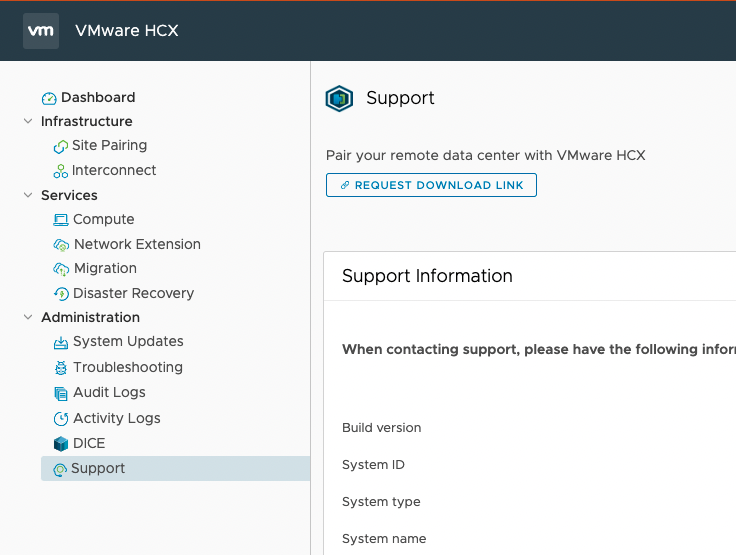This screenshot has height=555, width=736.
Task: Click the Troubleshooting bug icon
Action: 61,368
